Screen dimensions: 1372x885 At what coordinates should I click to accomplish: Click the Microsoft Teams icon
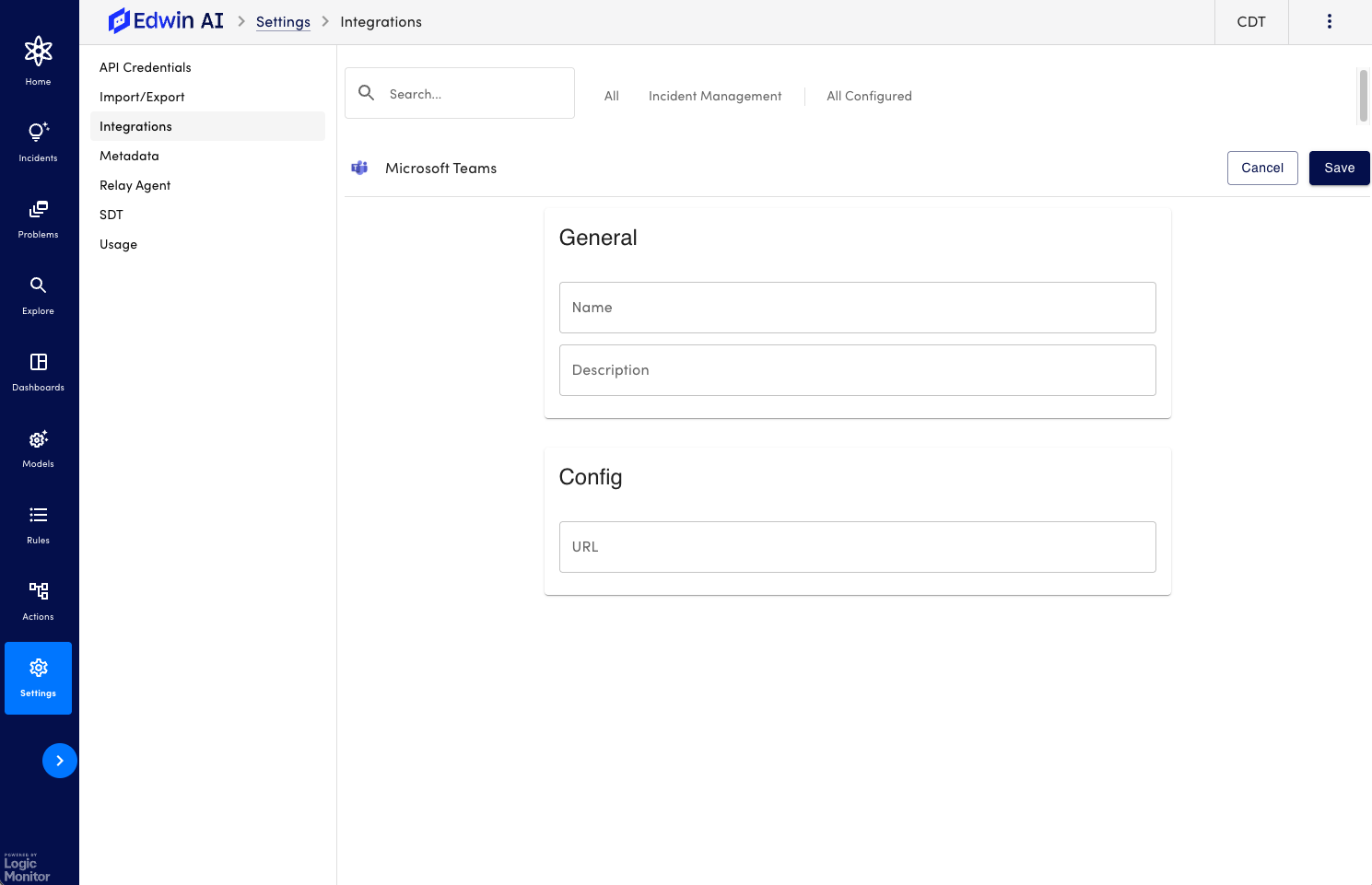[359, 168]
